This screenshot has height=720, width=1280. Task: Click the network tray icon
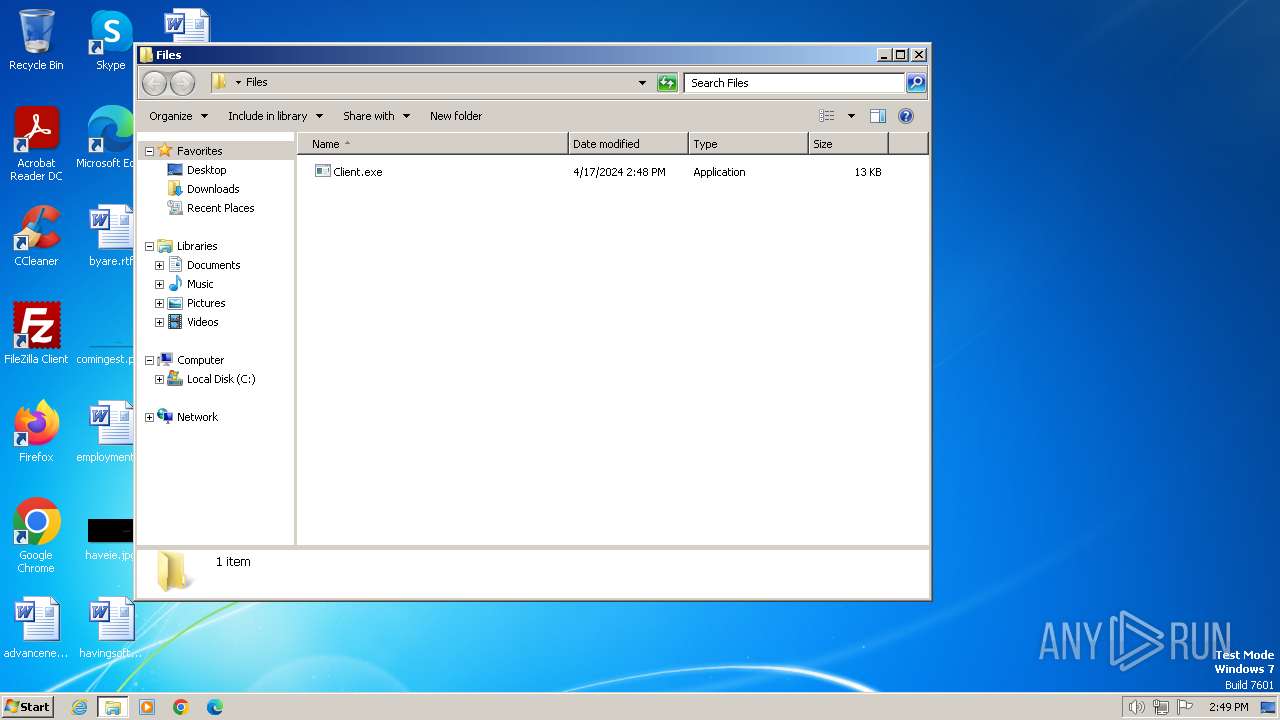click(1161, 707)
